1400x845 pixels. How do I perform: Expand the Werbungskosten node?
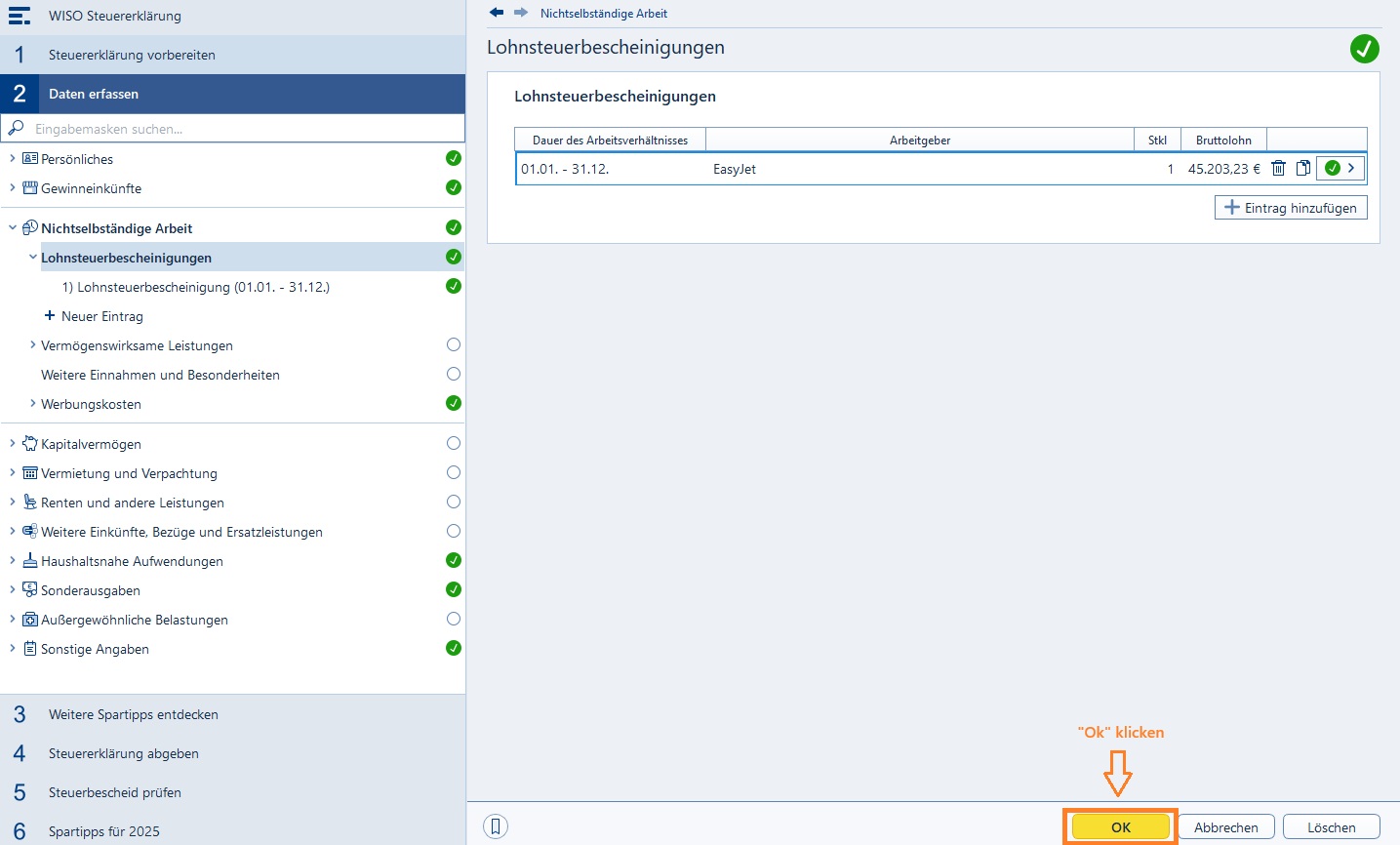click(33, 403)
